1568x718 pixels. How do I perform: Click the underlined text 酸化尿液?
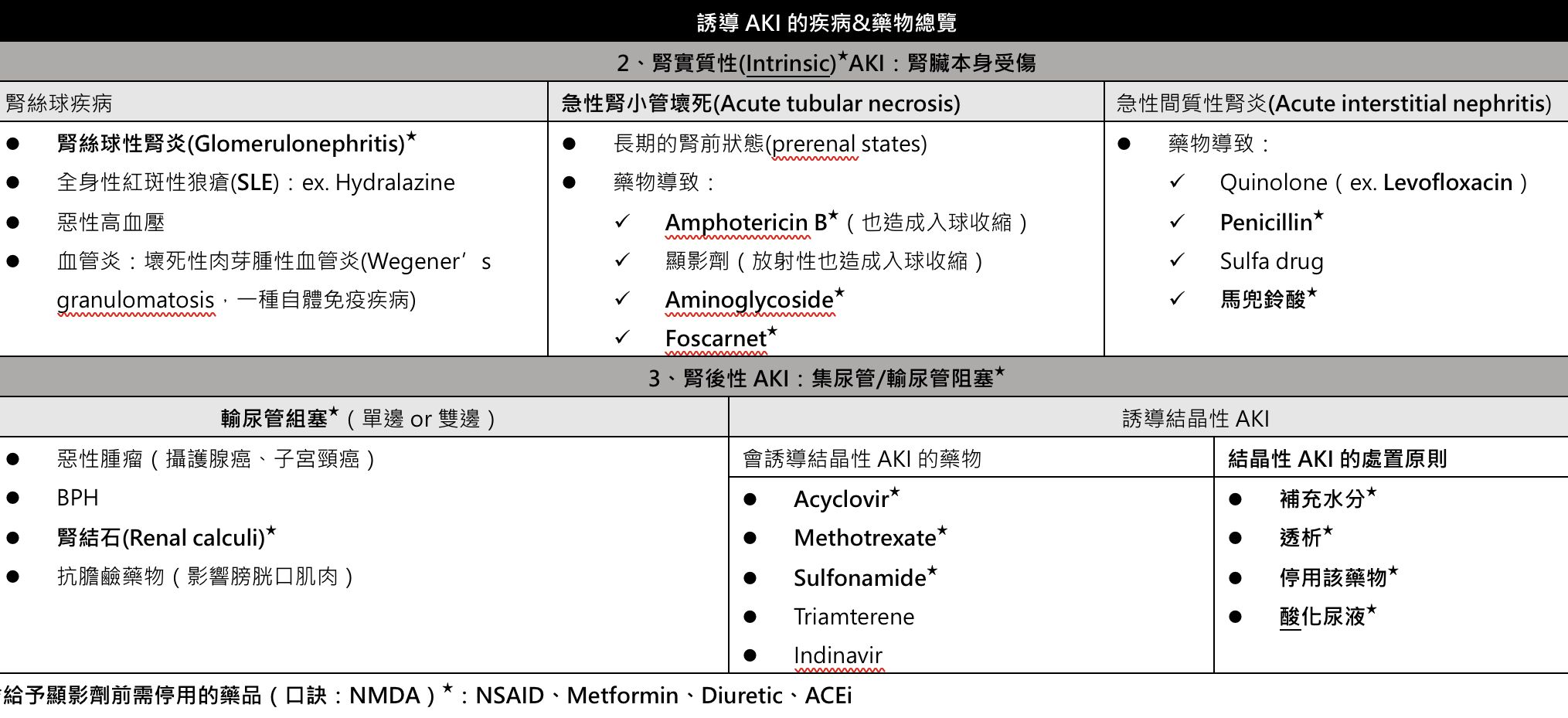tap(1321, 617)
